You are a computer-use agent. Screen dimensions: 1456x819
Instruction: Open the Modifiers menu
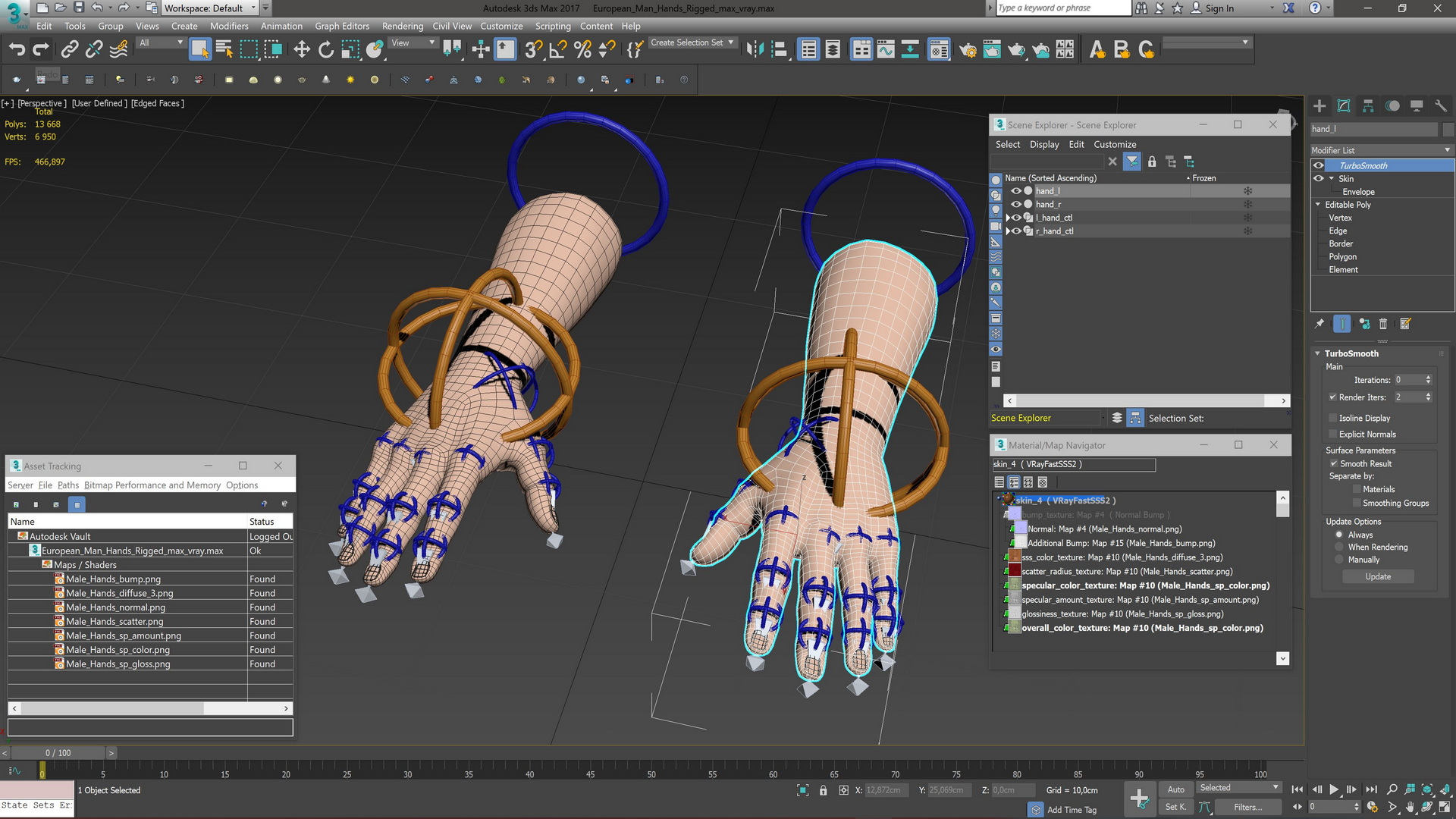[229, 26]
